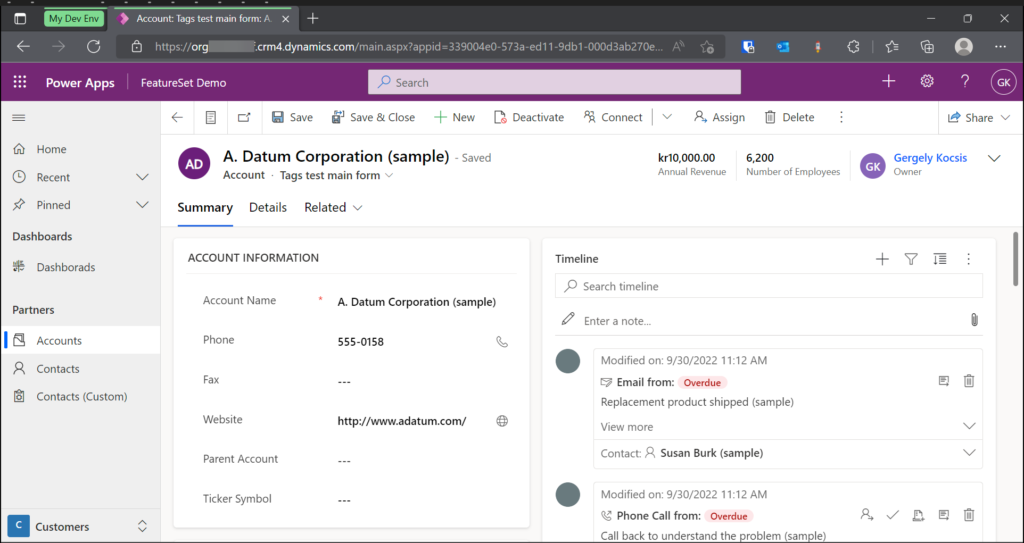
Task: Attach a file with the paperclip icon
Action: pyautogui.click(x=974, y=320)
